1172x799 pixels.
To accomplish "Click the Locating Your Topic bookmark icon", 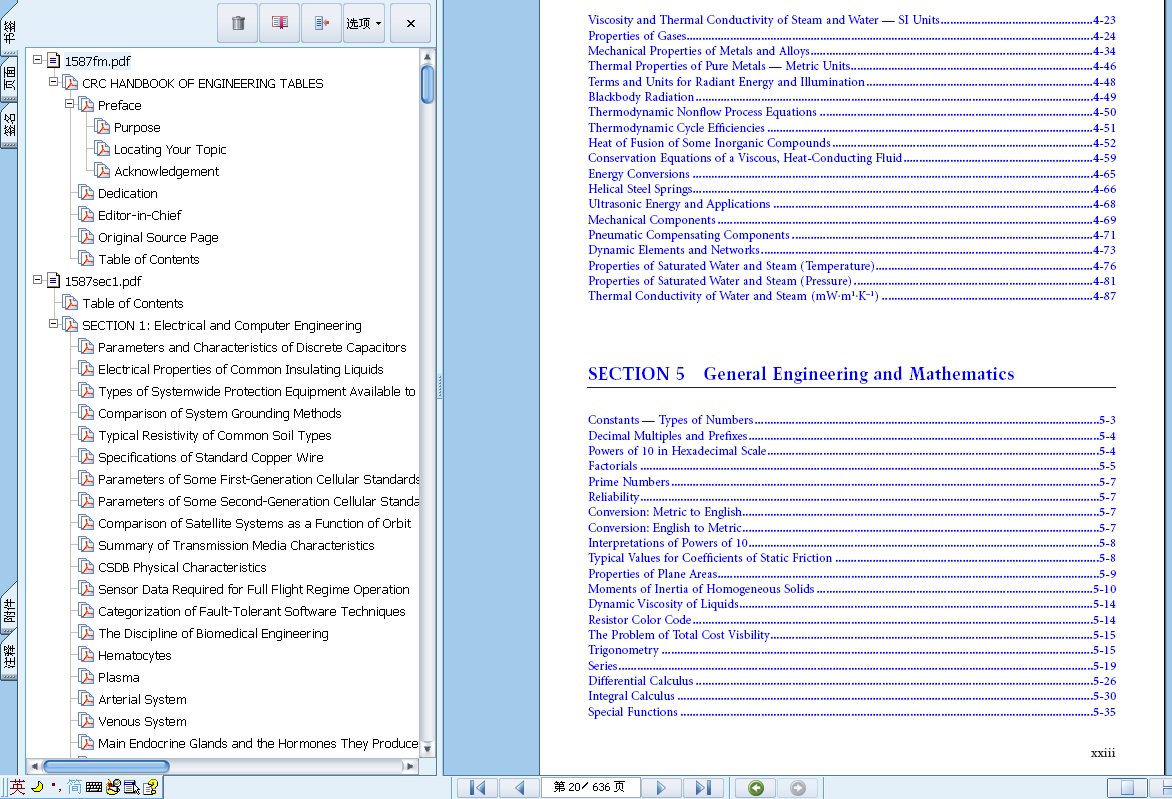I will click(102, 149).
